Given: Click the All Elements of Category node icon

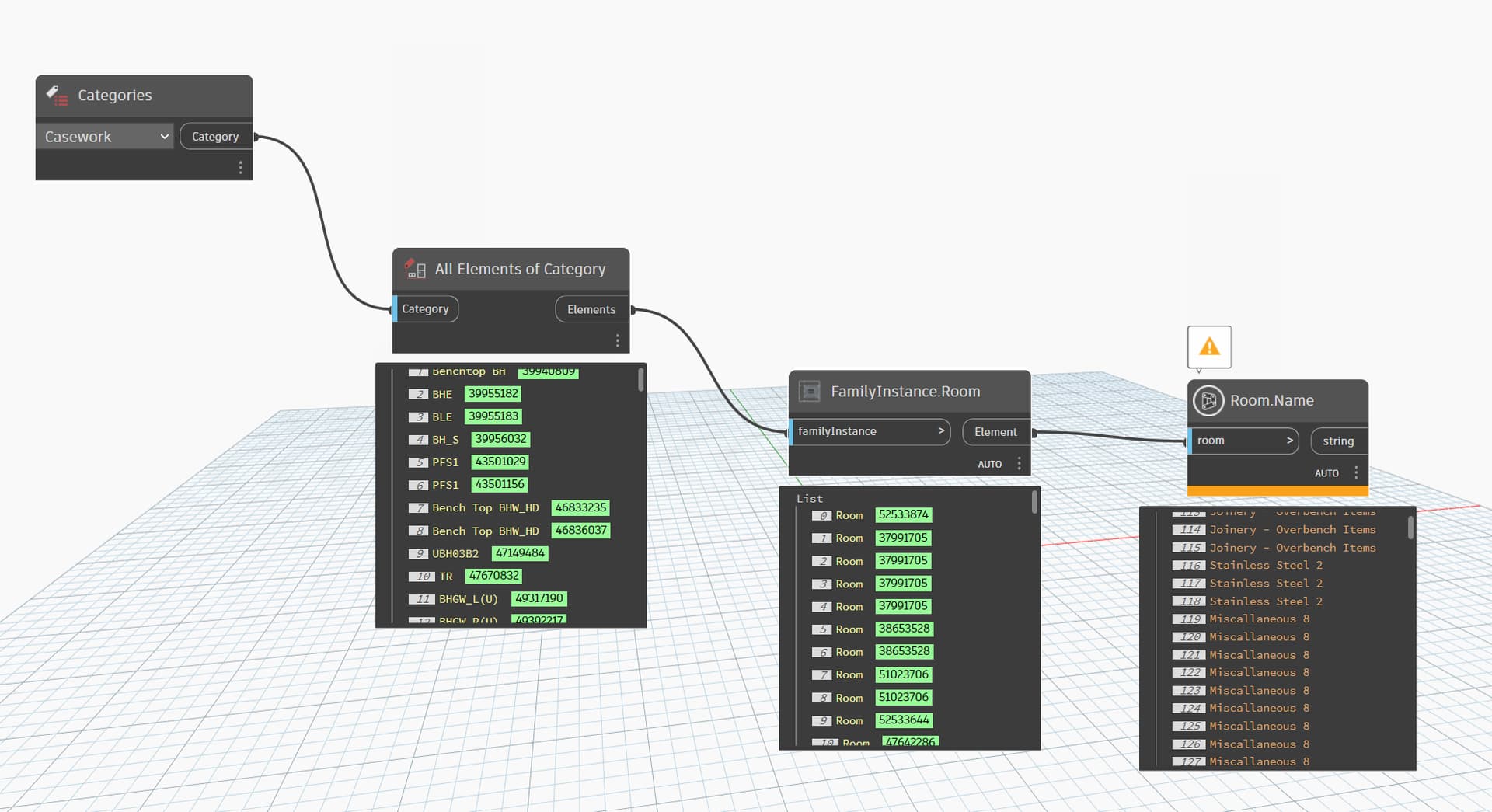Looking at the screenshot, I should [414, 269].
